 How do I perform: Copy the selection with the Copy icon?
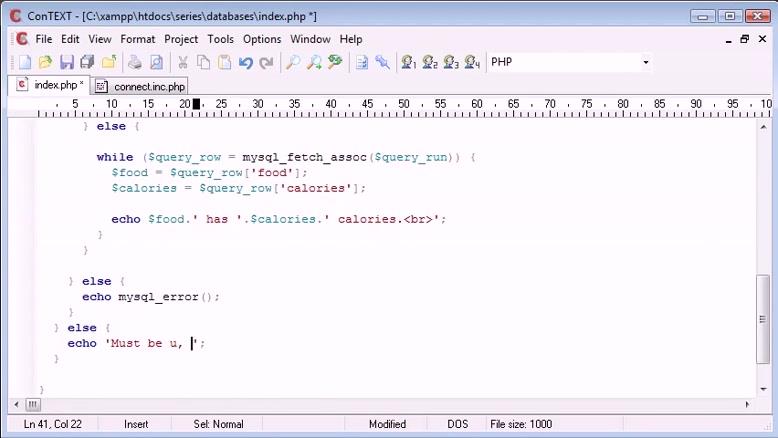click(x=203, y=62)
